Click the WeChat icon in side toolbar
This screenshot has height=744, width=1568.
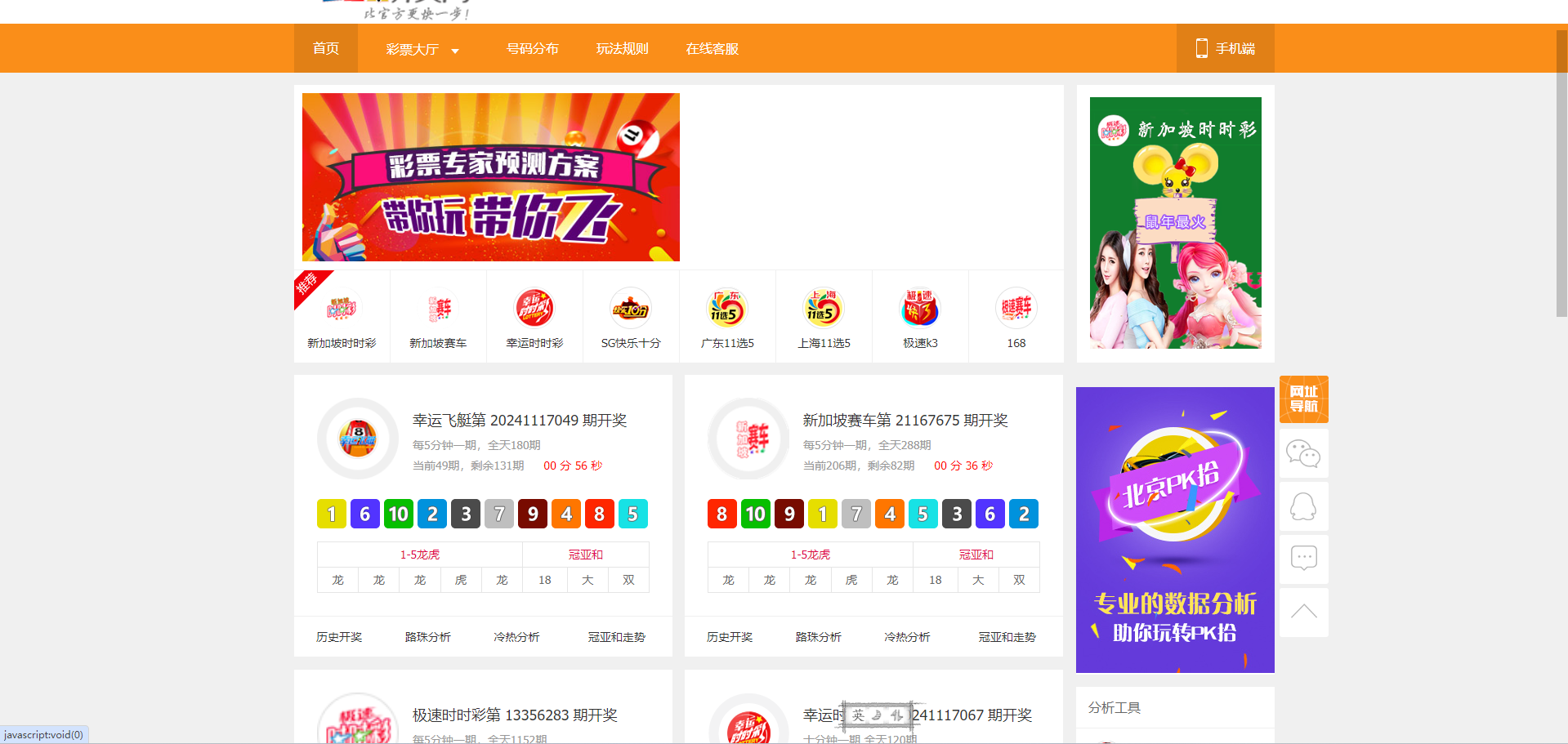point(1303,453)
